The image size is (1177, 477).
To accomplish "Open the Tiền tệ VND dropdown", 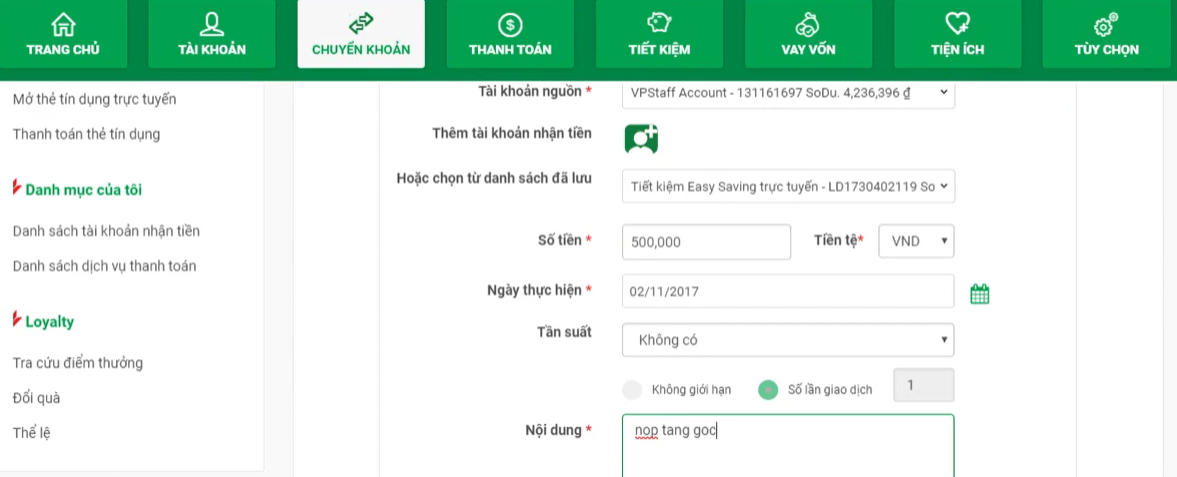I will tap(917, 241).
